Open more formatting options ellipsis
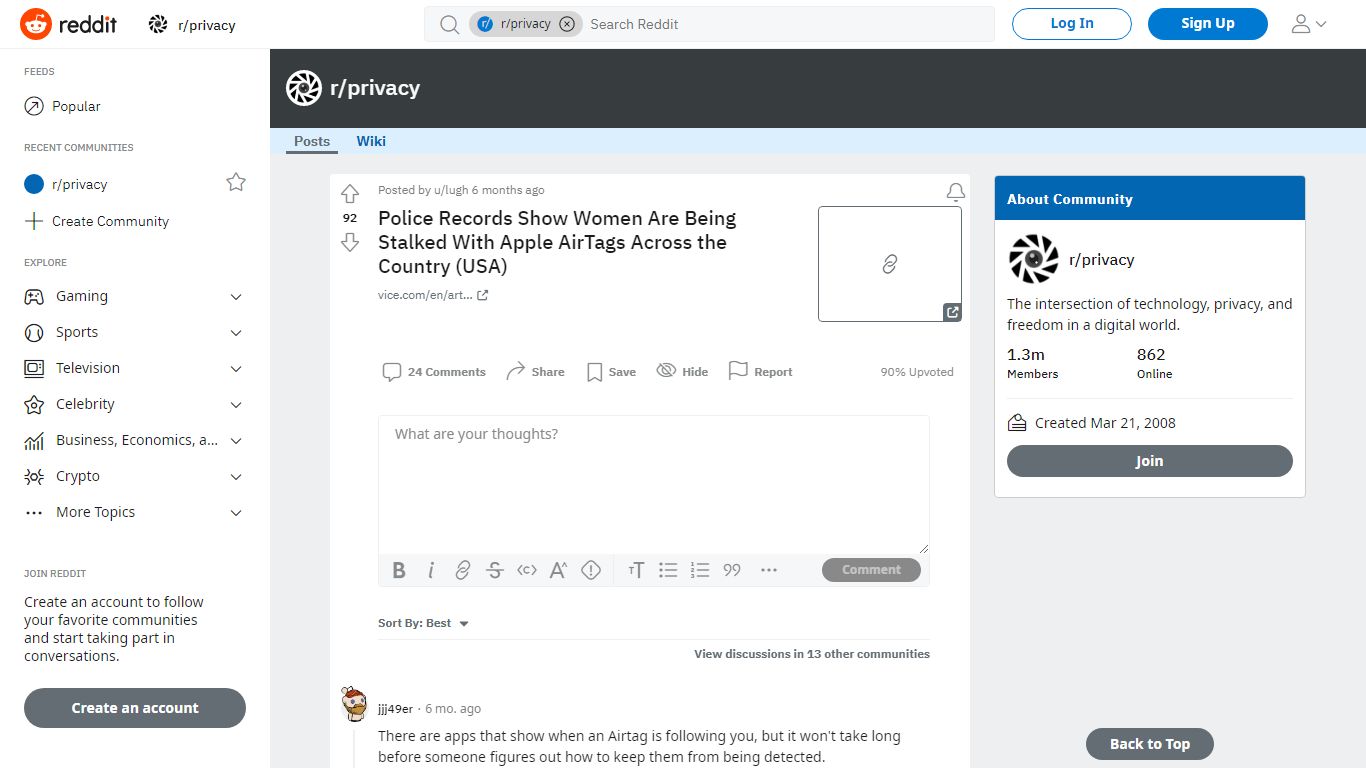This screenshot has width=1366, height=768. 769,570
